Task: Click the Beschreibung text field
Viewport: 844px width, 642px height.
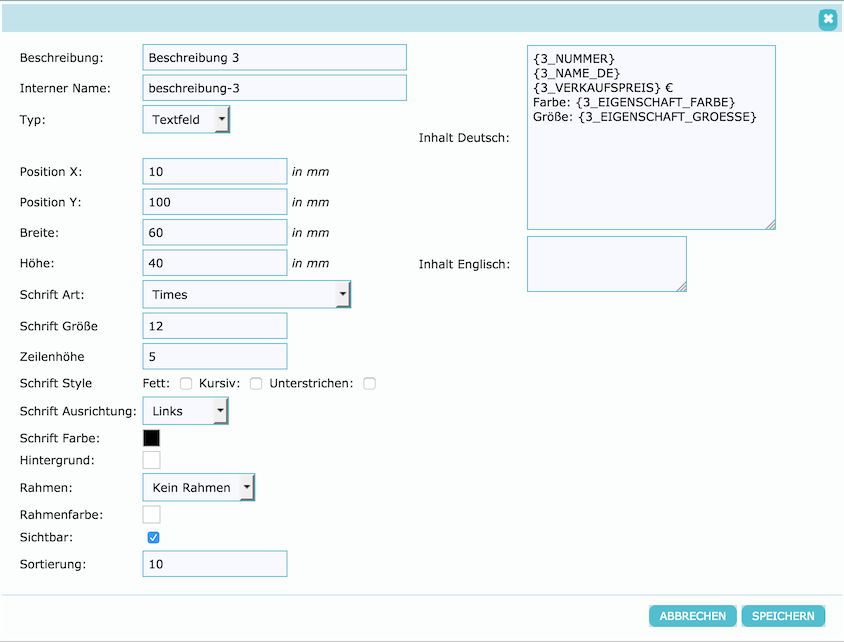Action: click(x=274, y=58)
